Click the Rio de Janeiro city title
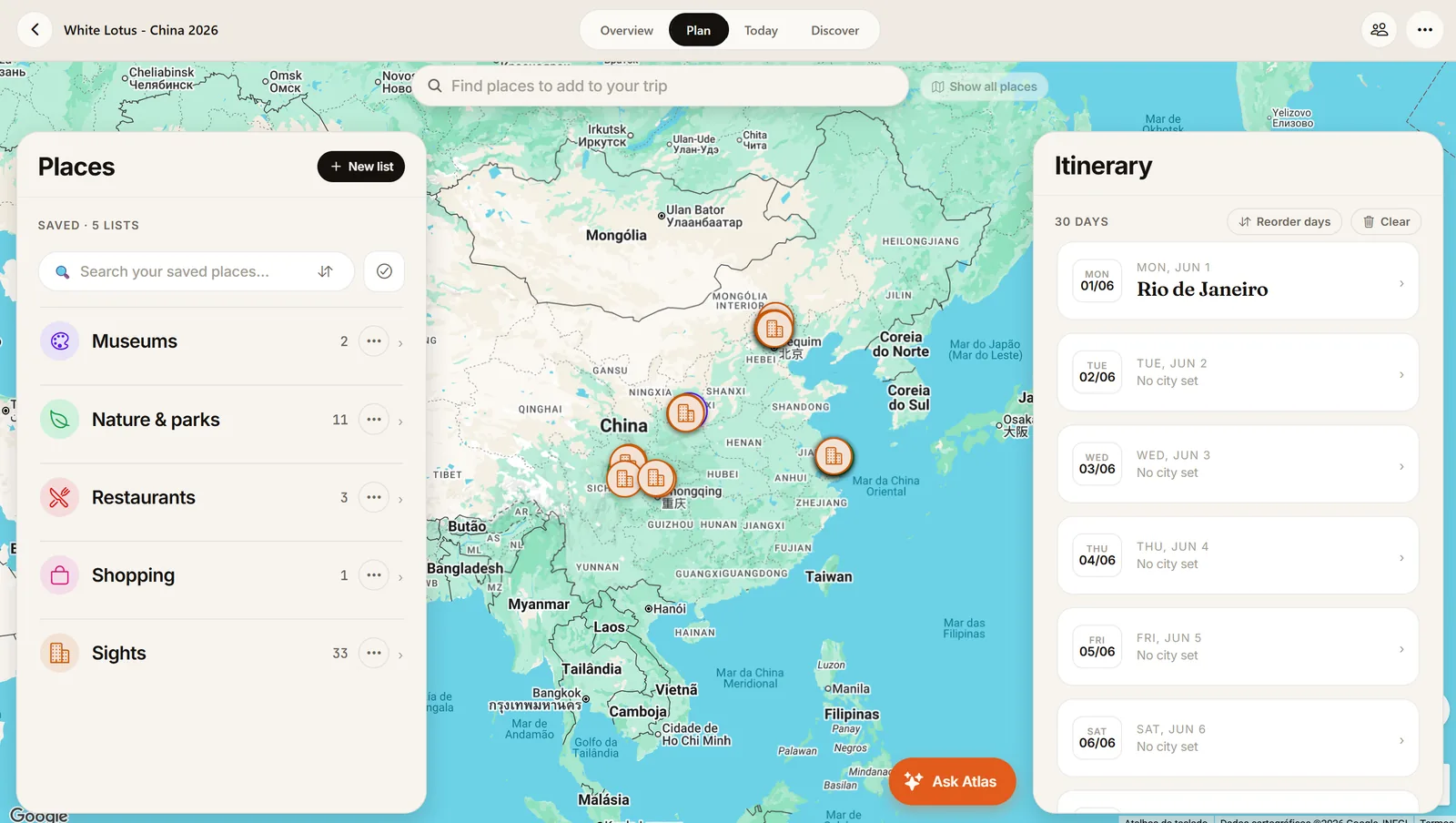Screen dimensions: 1456x823 1202,290
